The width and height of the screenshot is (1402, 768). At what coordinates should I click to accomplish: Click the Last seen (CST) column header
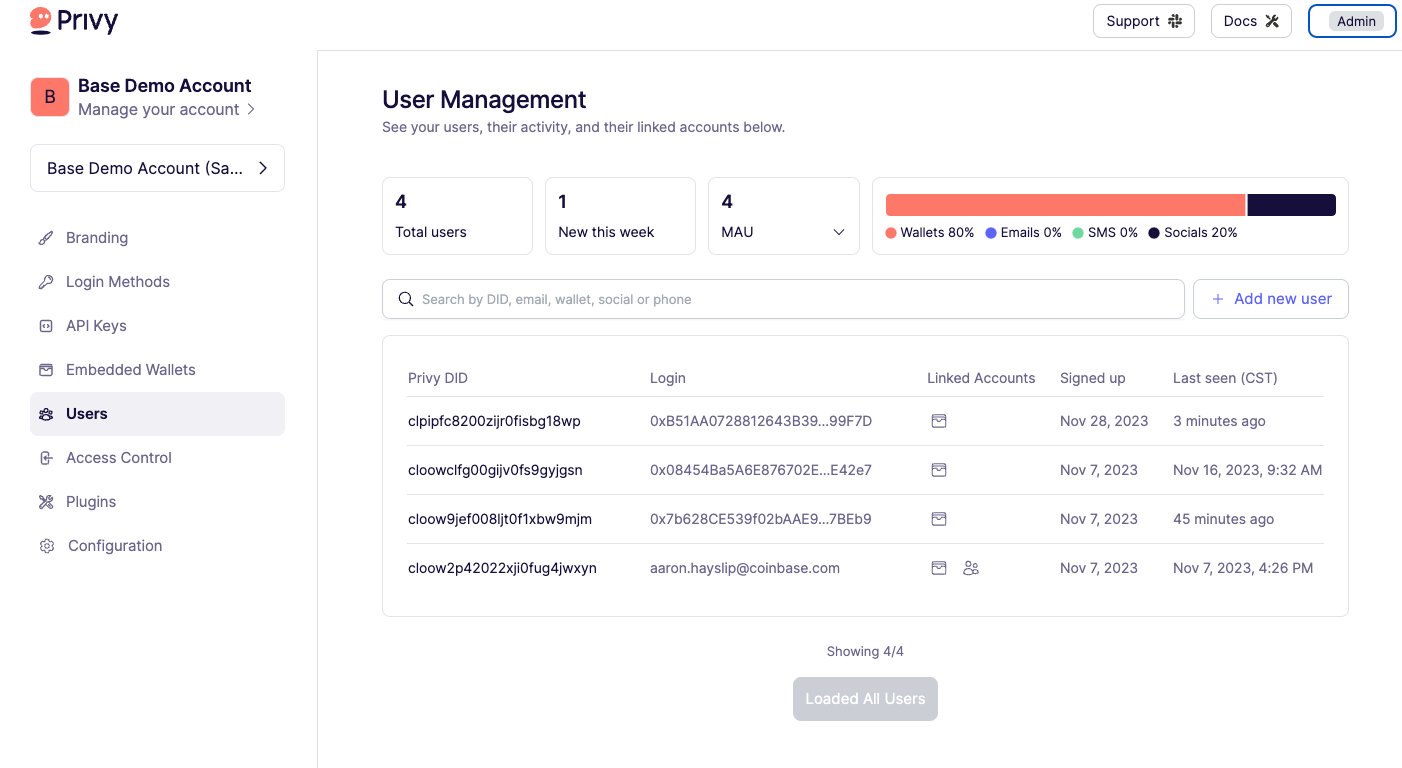pyautogui.click(x=1225, y=378)
